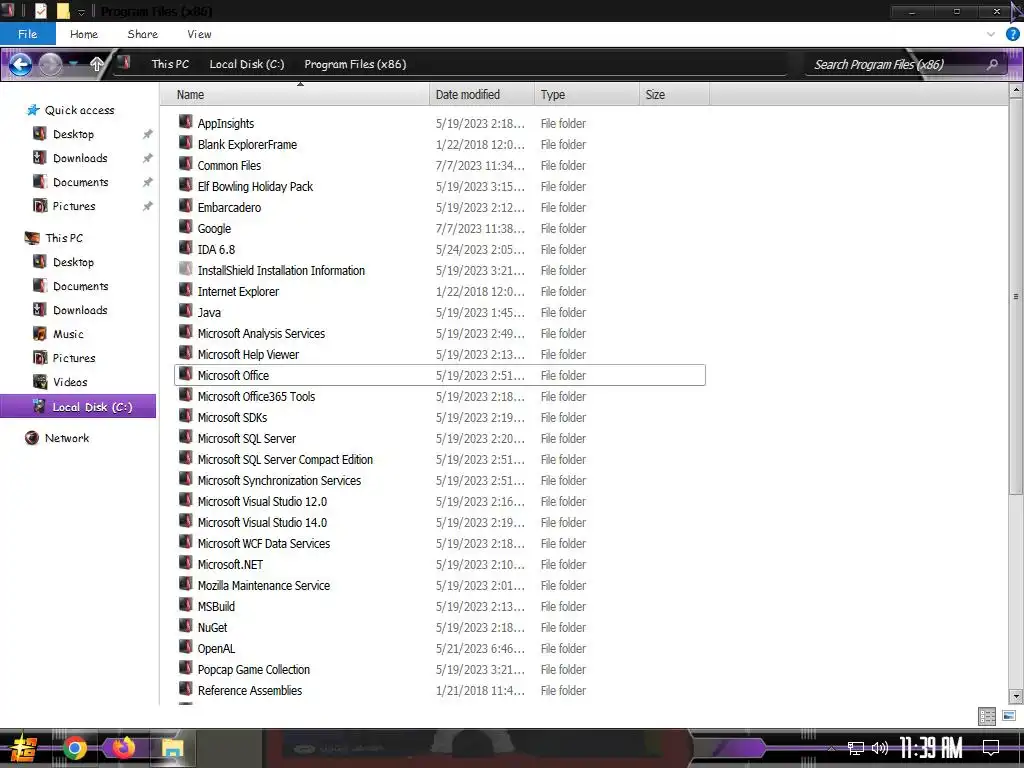Click scrollbar up arrow of file list

coord(1016,91)
